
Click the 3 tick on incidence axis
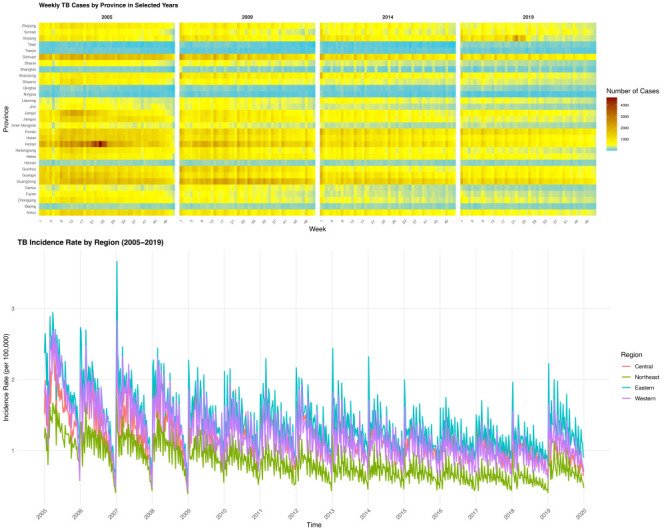[x=13, y=309]
